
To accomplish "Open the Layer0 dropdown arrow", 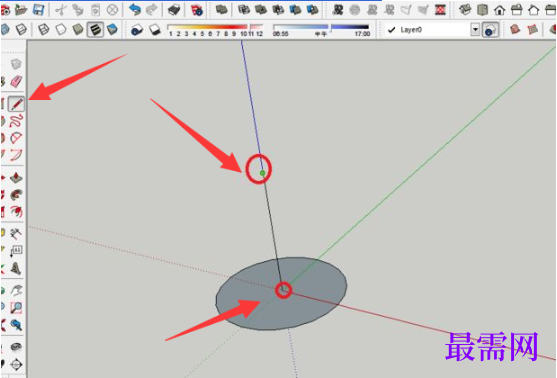I will point(475,29).
